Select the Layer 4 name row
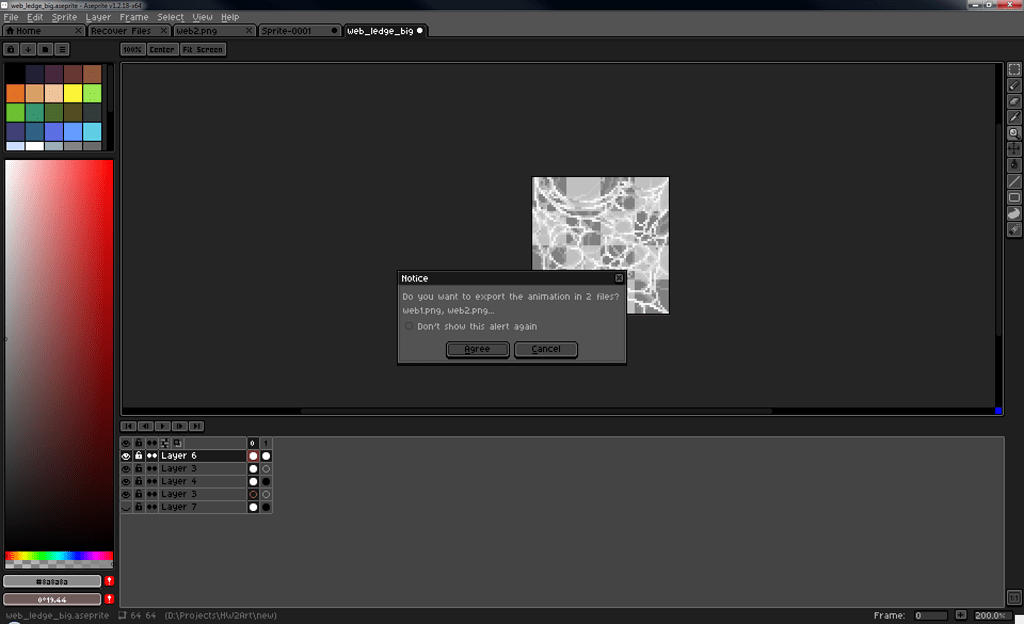 (x=202, y=482)
